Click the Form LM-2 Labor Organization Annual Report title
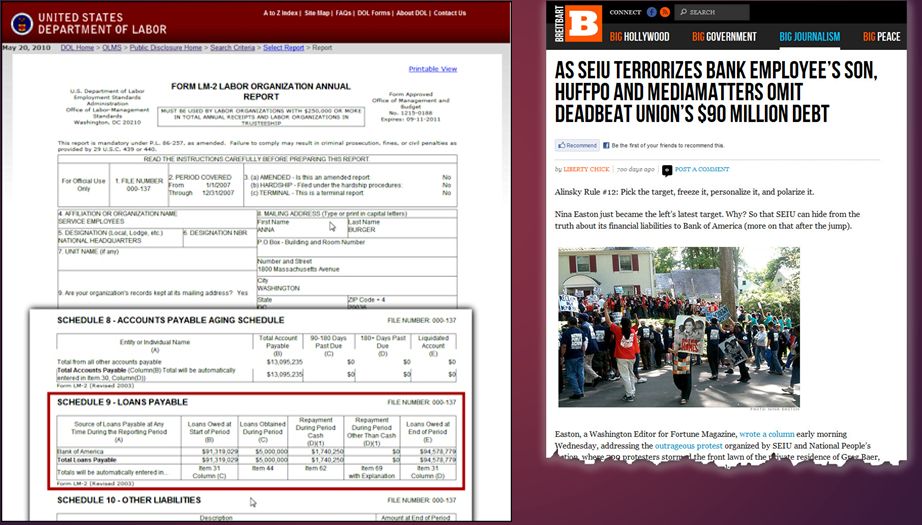This screenshot has width=922, height=525. point(260,91)
